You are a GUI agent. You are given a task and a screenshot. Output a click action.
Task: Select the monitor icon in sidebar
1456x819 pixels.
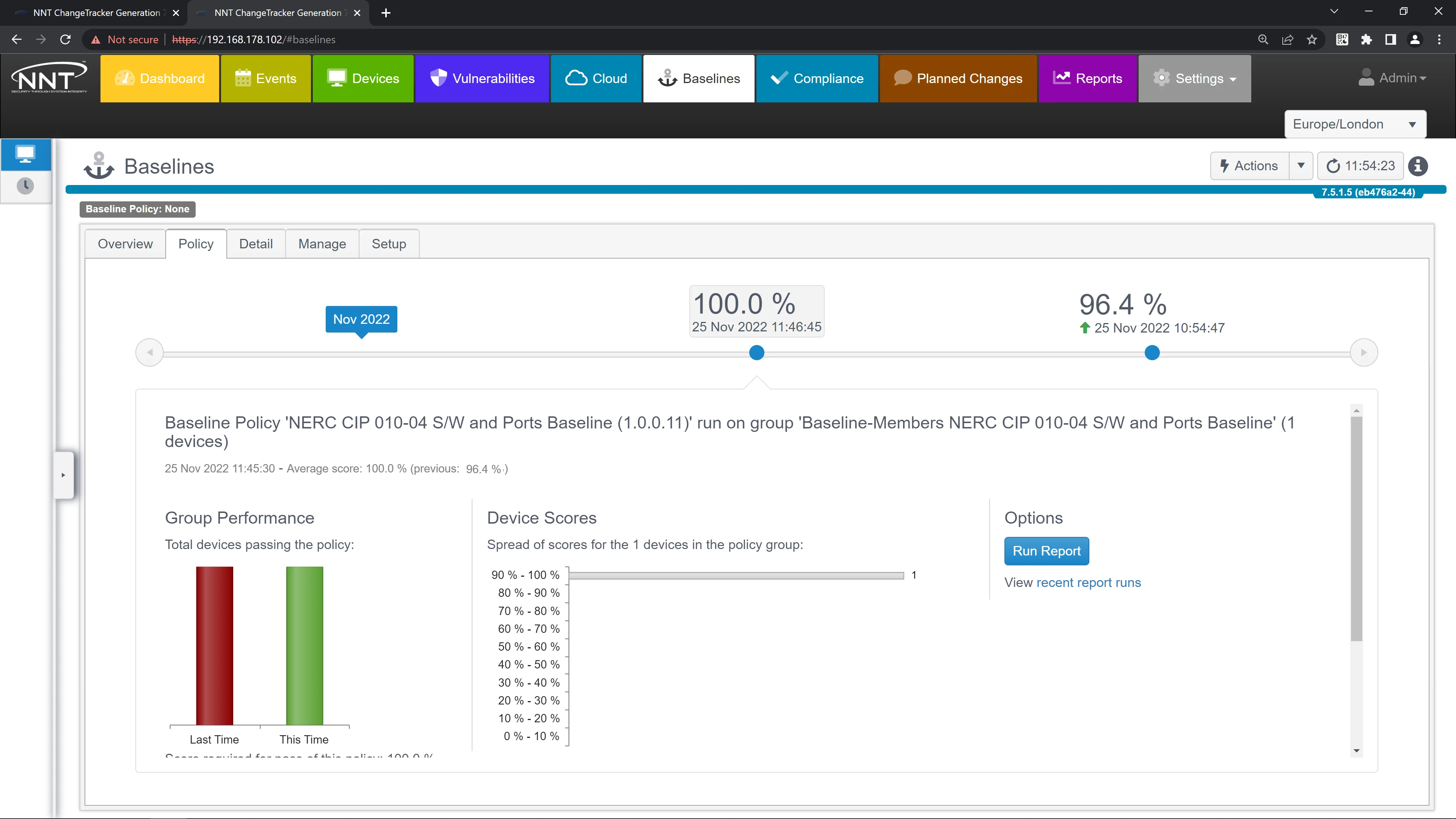point(25,154)
